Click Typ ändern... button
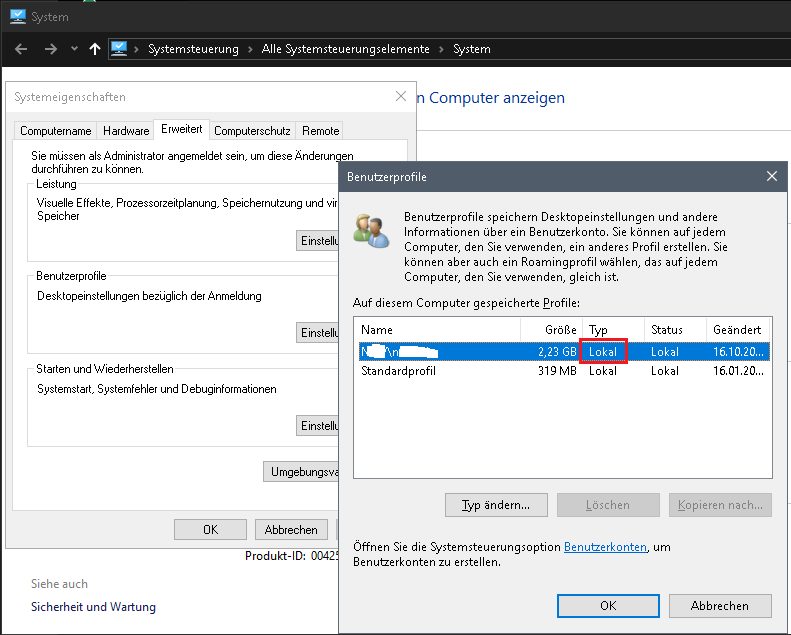Screen dimensions: 791x635 click(x=496, y=505)
